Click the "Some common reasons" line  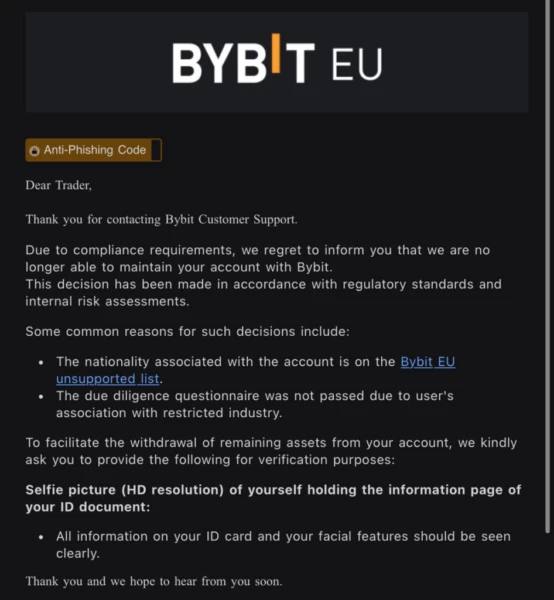(187, 331)
